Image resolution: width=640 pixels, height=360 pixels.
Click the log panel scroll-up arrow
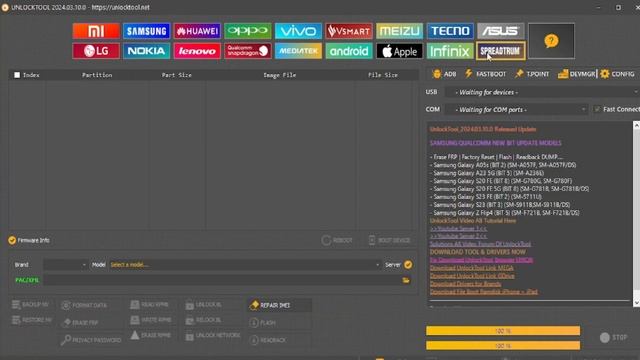(636, 125)
